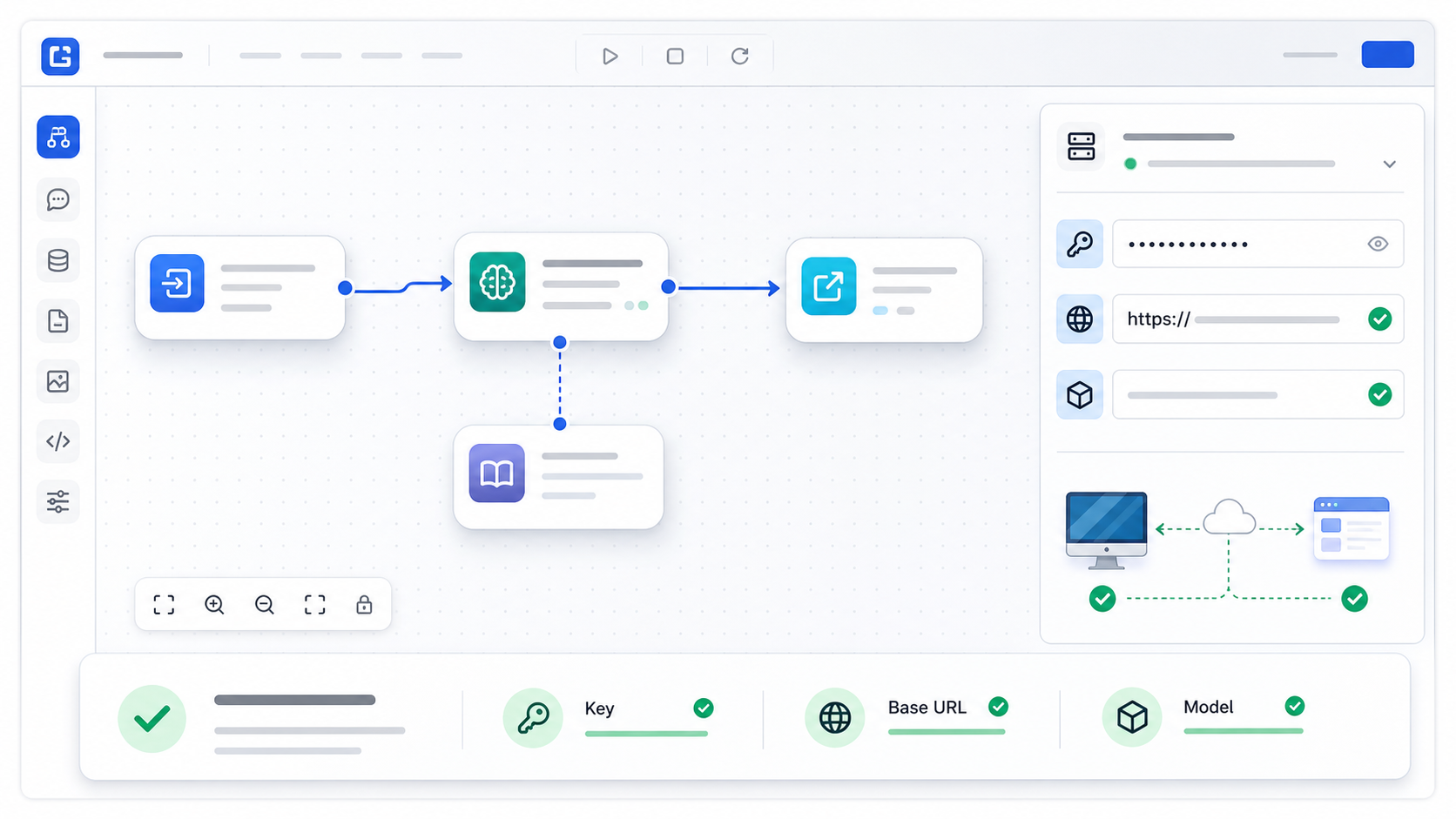The image size is (1456, 819).
Task: Click the "Base URL" status label
Action: (927, 708)
